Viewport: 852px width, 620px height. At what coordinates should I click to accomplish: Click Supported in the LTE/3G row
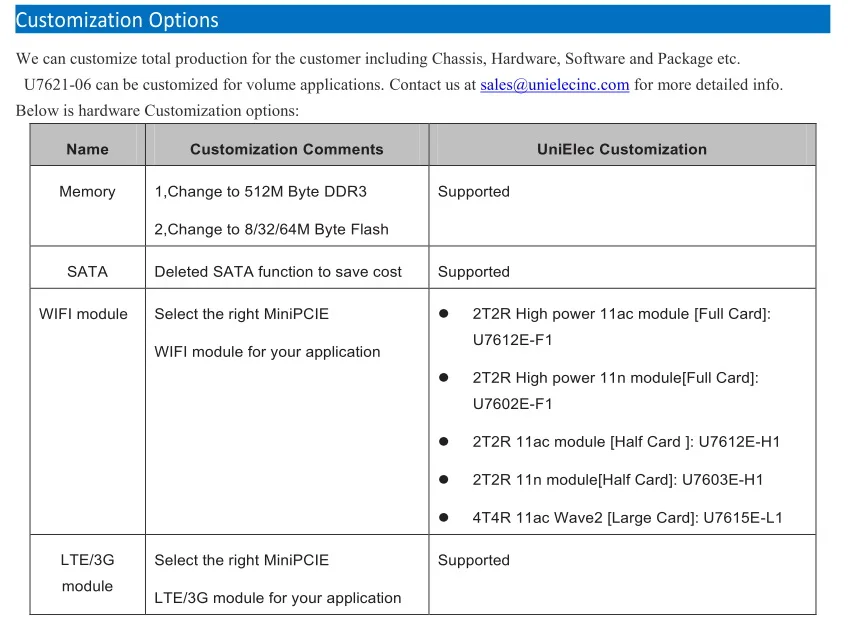(473, 560)
